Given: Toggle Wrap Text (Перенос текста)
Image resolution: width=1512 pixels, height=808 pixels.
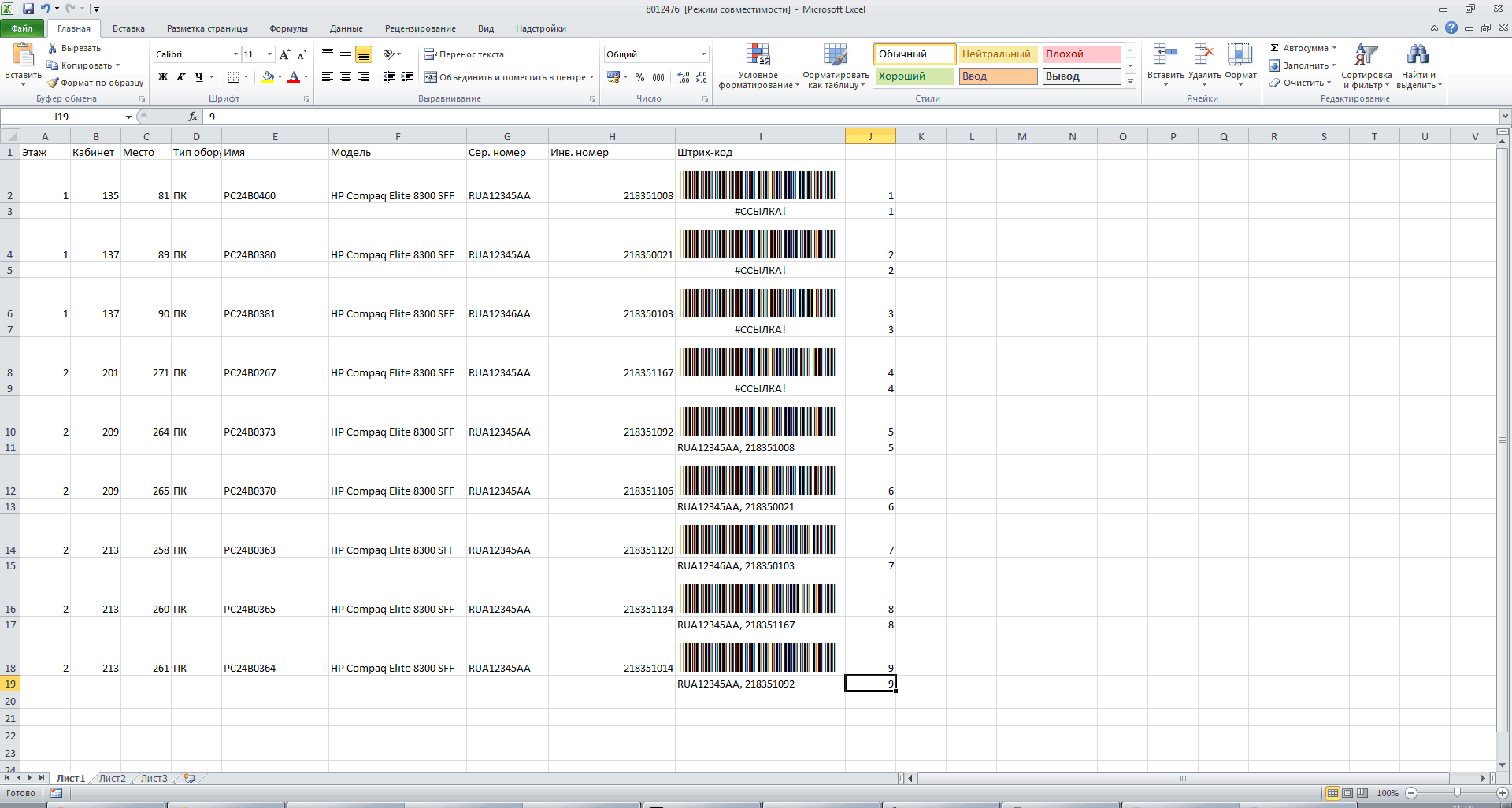Looking at the screenshot, I should click(x=464, y=54).
